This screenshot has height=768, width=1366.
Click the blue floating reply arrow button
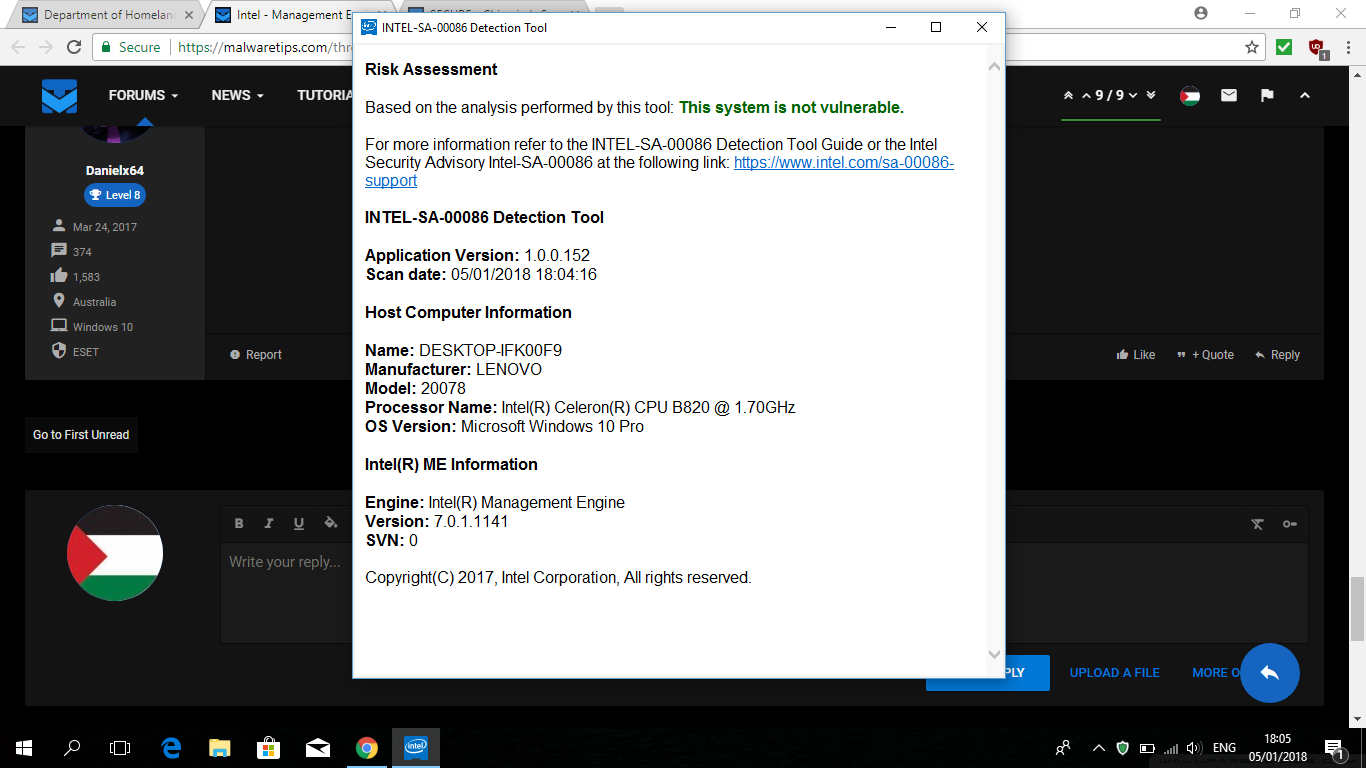(x=1270, y=673)
